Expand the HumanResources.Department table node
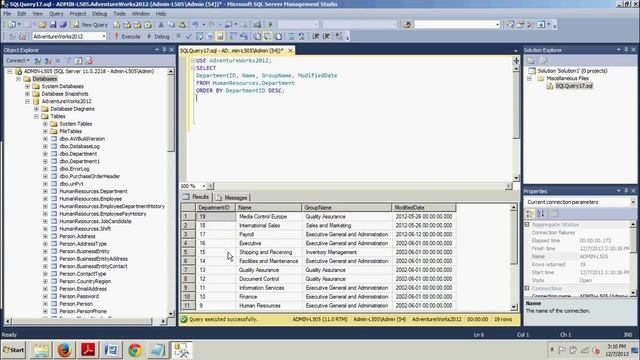 tap(45, 191)
